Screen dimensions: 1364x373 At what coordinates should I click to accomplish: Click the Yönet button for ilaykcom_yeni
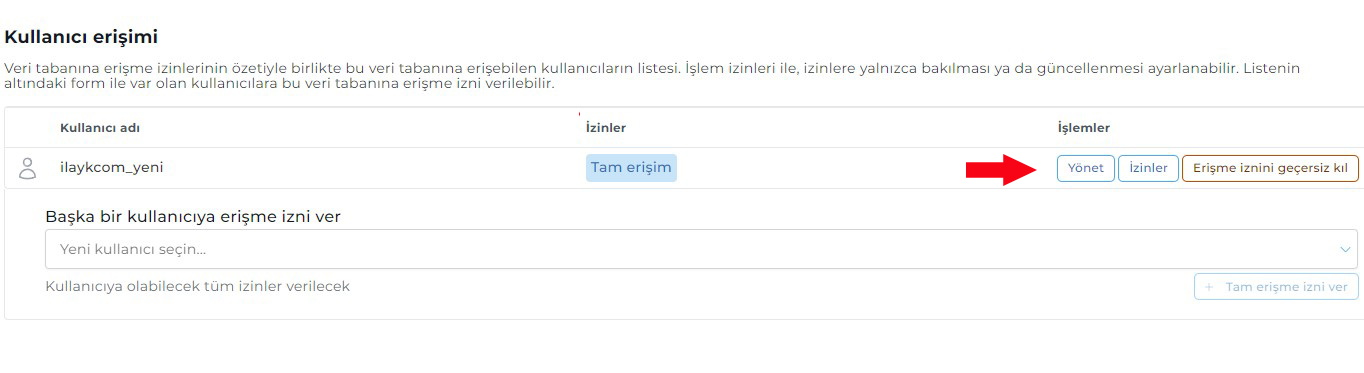pyautogui.click(x=1085, y=168)
